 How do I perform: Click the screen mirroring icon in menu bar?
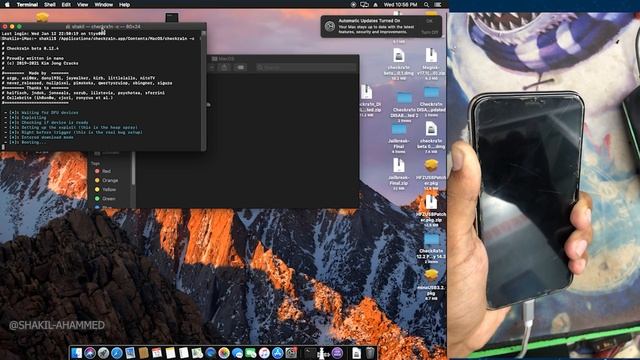click(364, 4)
